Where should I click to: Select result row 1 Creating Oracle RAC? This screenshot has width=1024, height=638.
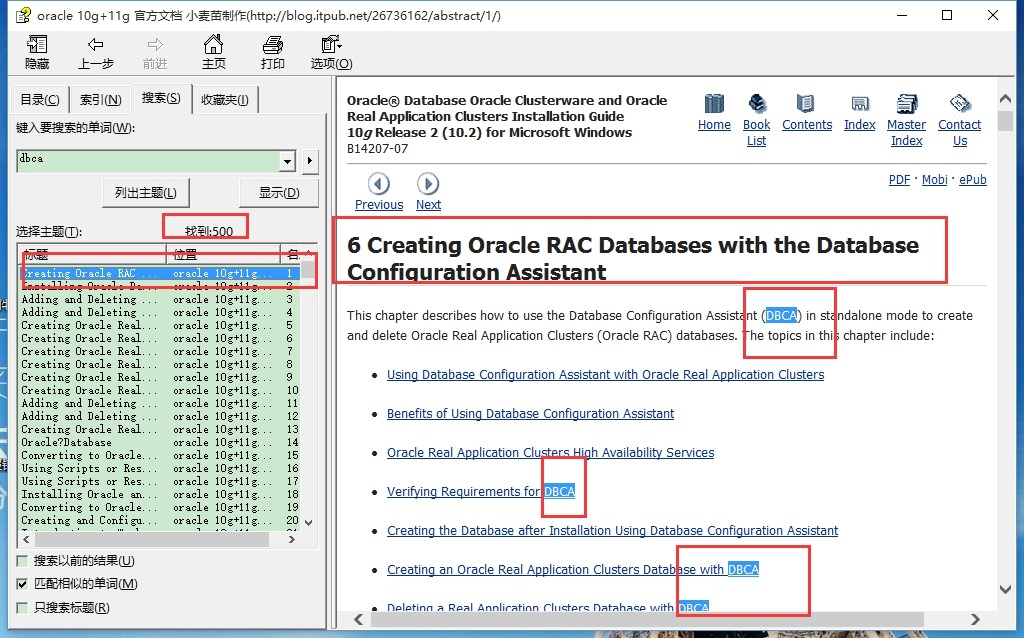(x=160, y=274)
